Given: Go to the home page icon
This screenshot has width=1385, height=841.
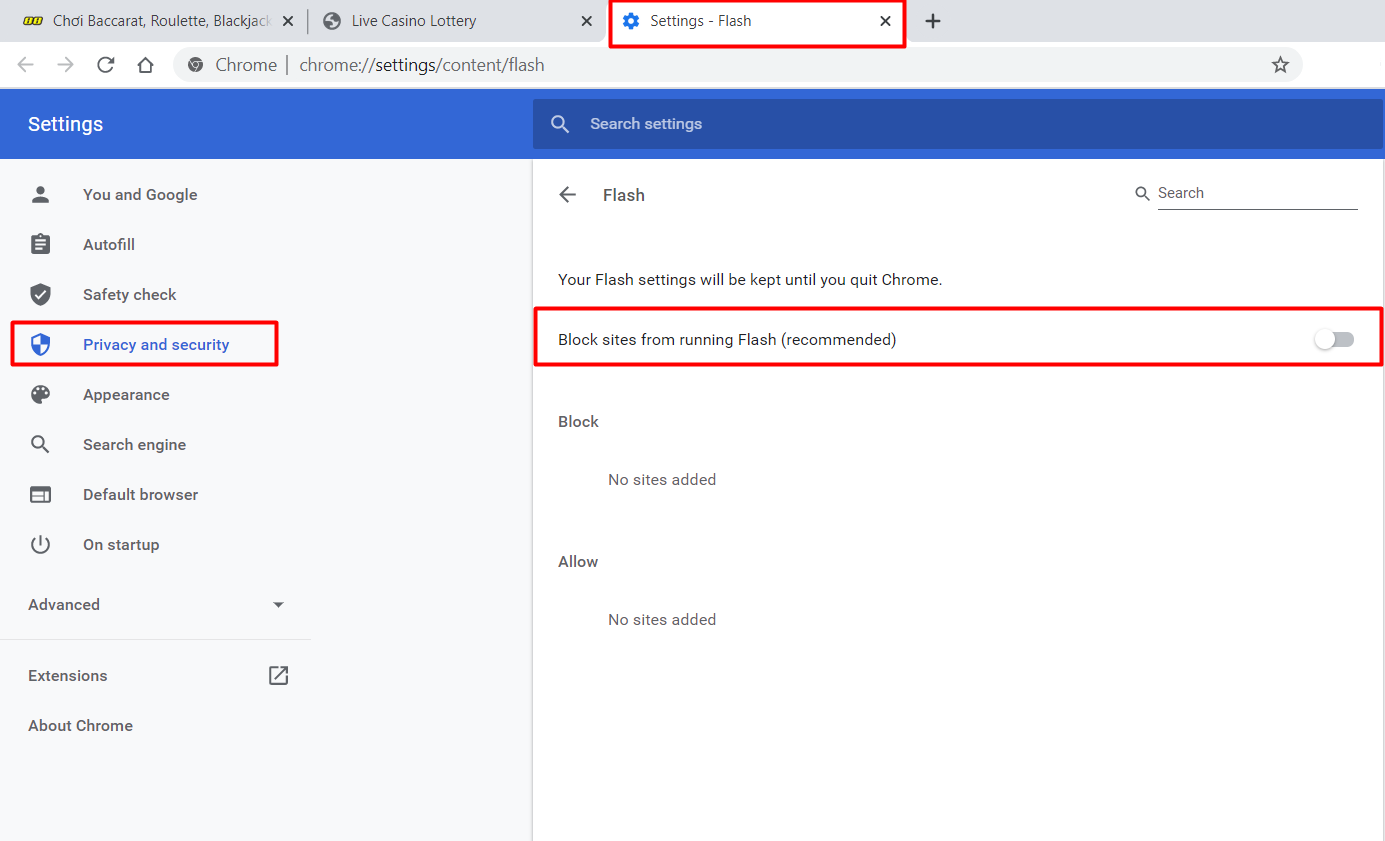Looking at the screenshot, I should pyautogui.click(x=146, y=65).
